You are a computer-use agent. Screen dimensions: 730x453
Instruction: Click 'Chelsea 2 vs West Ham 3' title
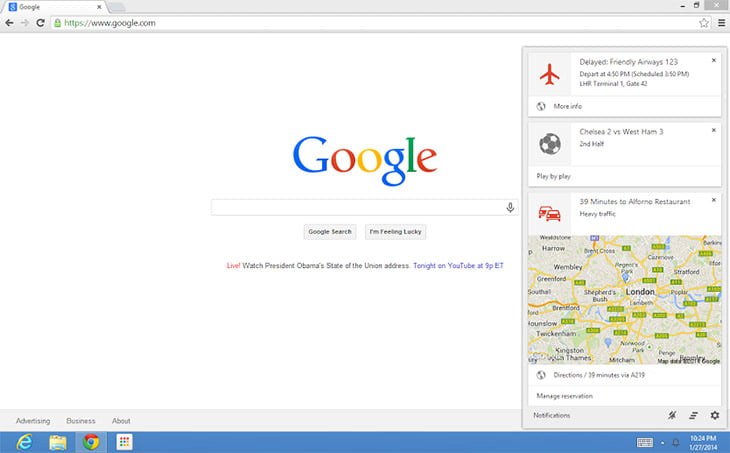tap(621, 132)
